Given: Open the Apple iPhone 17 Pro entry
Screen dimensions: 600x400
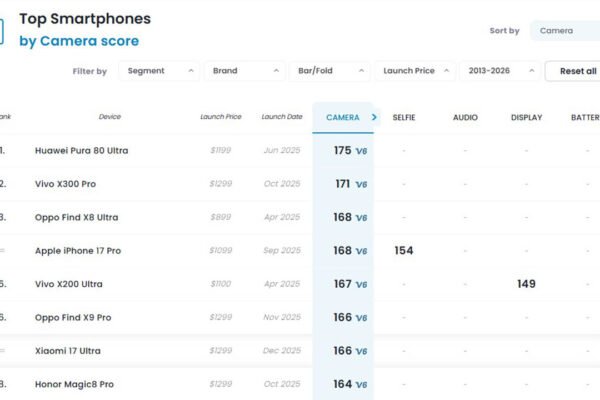Looking at the screenshot, I should tap(76, 251).
